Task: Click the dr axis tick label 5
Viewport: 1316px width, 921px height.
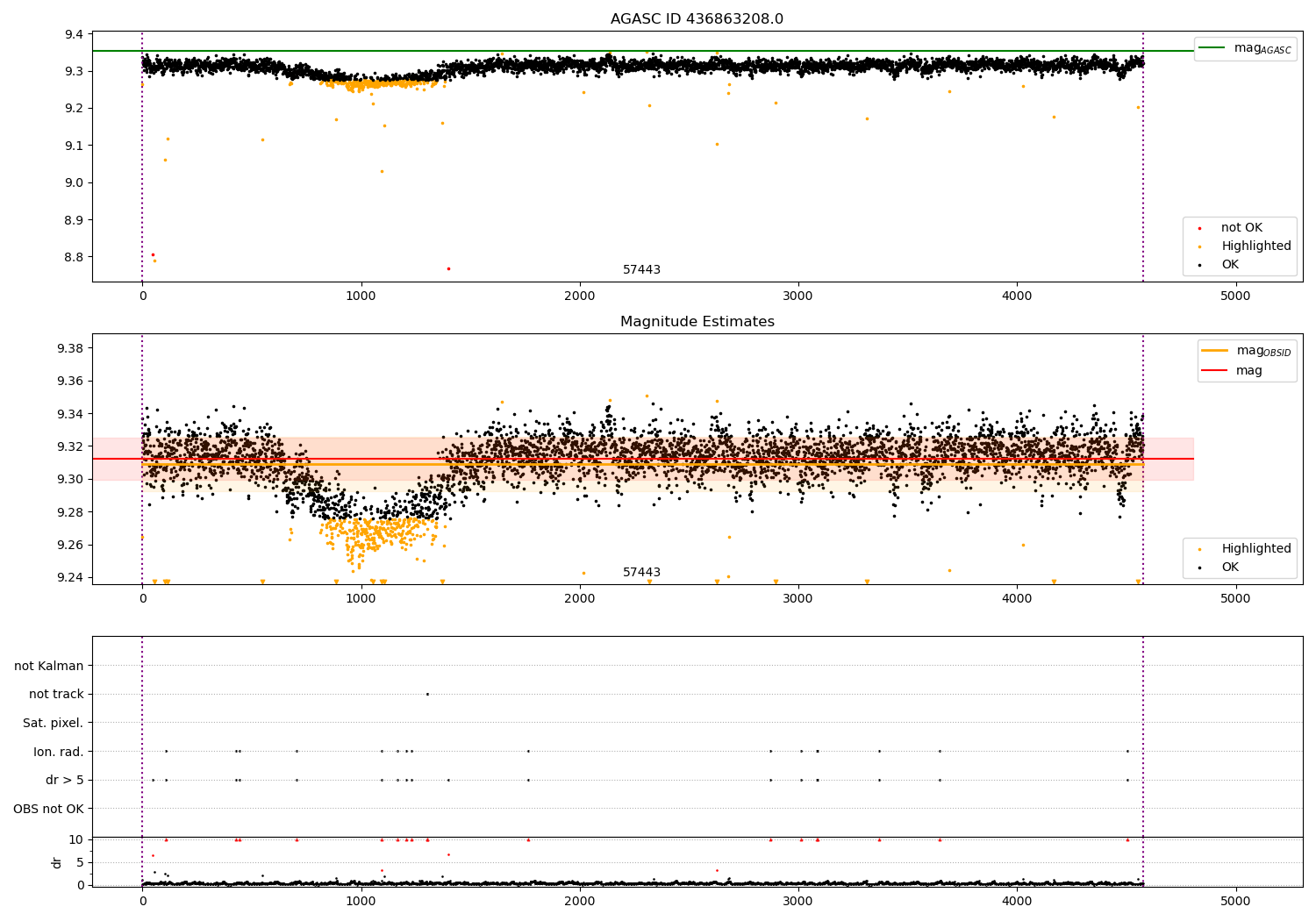Action: (81, 862)
